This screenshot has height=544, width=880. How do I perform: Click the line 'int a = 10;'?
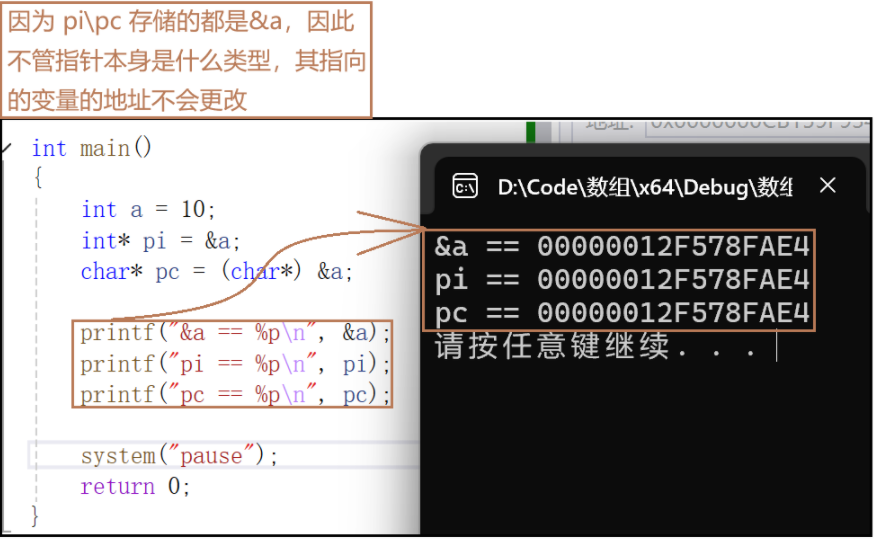point(148,210)
